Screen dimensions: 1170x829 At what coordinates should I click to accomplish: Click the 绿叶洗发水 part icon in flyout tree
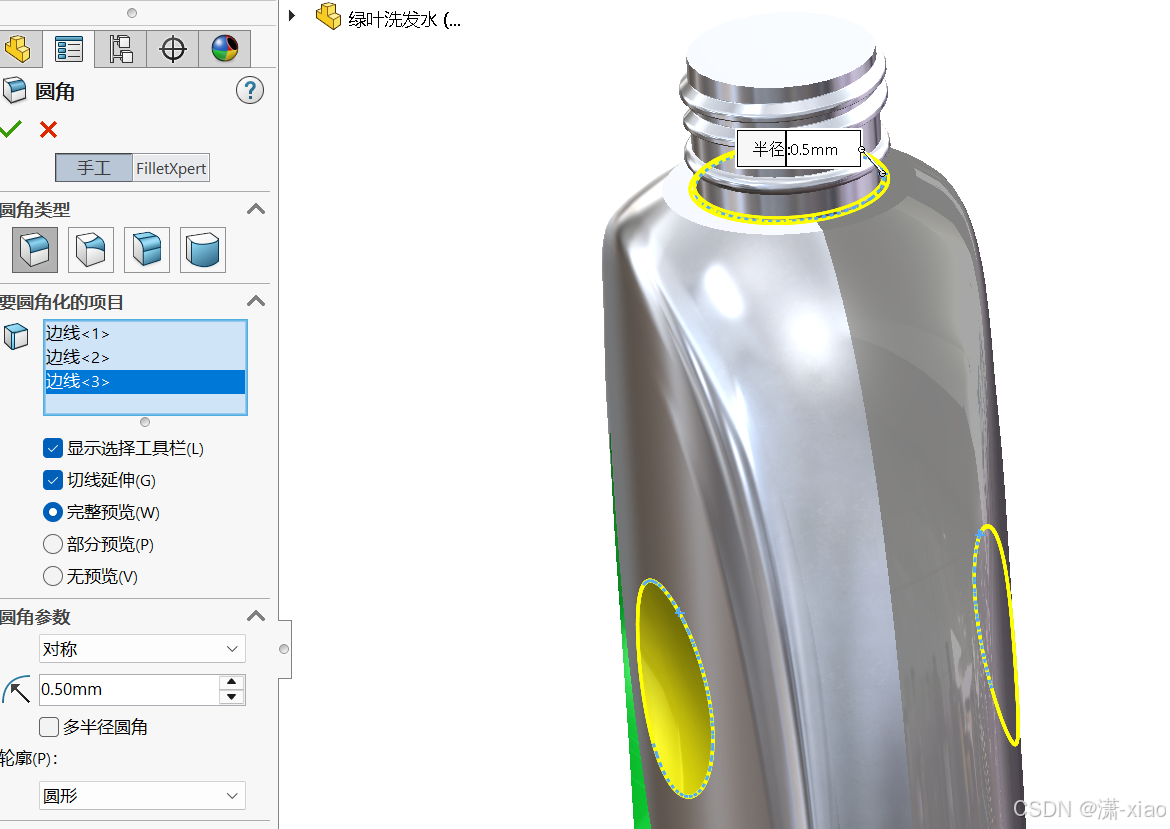point(328,16)
